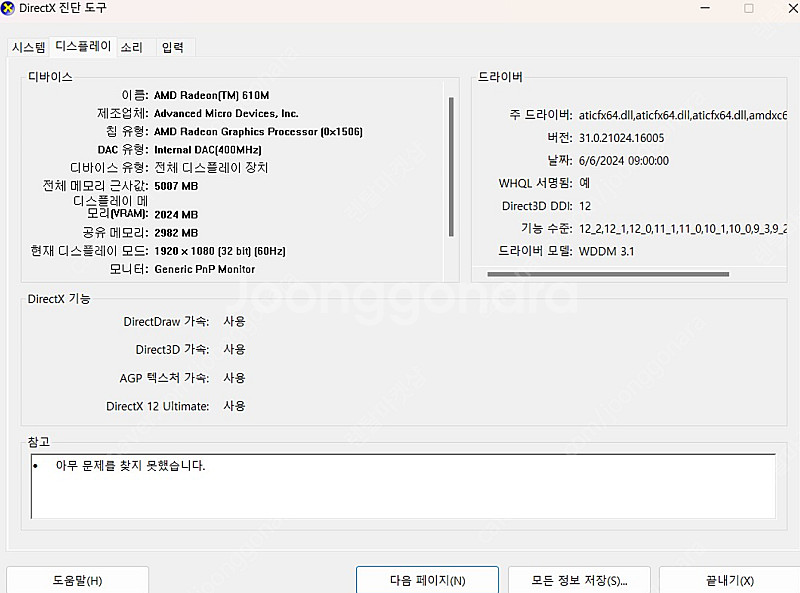Click VRAM value 2024 MB
This screenshot has width=800, height=593.
(x=176, y=215)
